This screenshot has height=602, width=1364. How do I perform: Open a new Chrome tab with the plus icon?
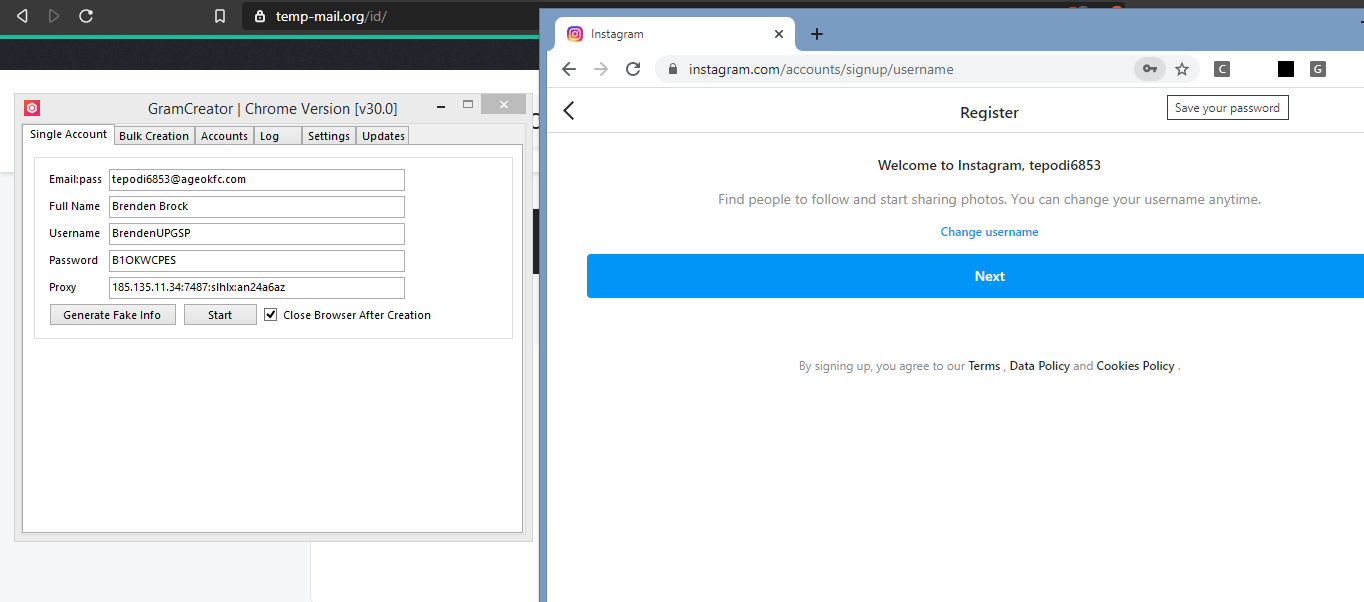[817, 34]
